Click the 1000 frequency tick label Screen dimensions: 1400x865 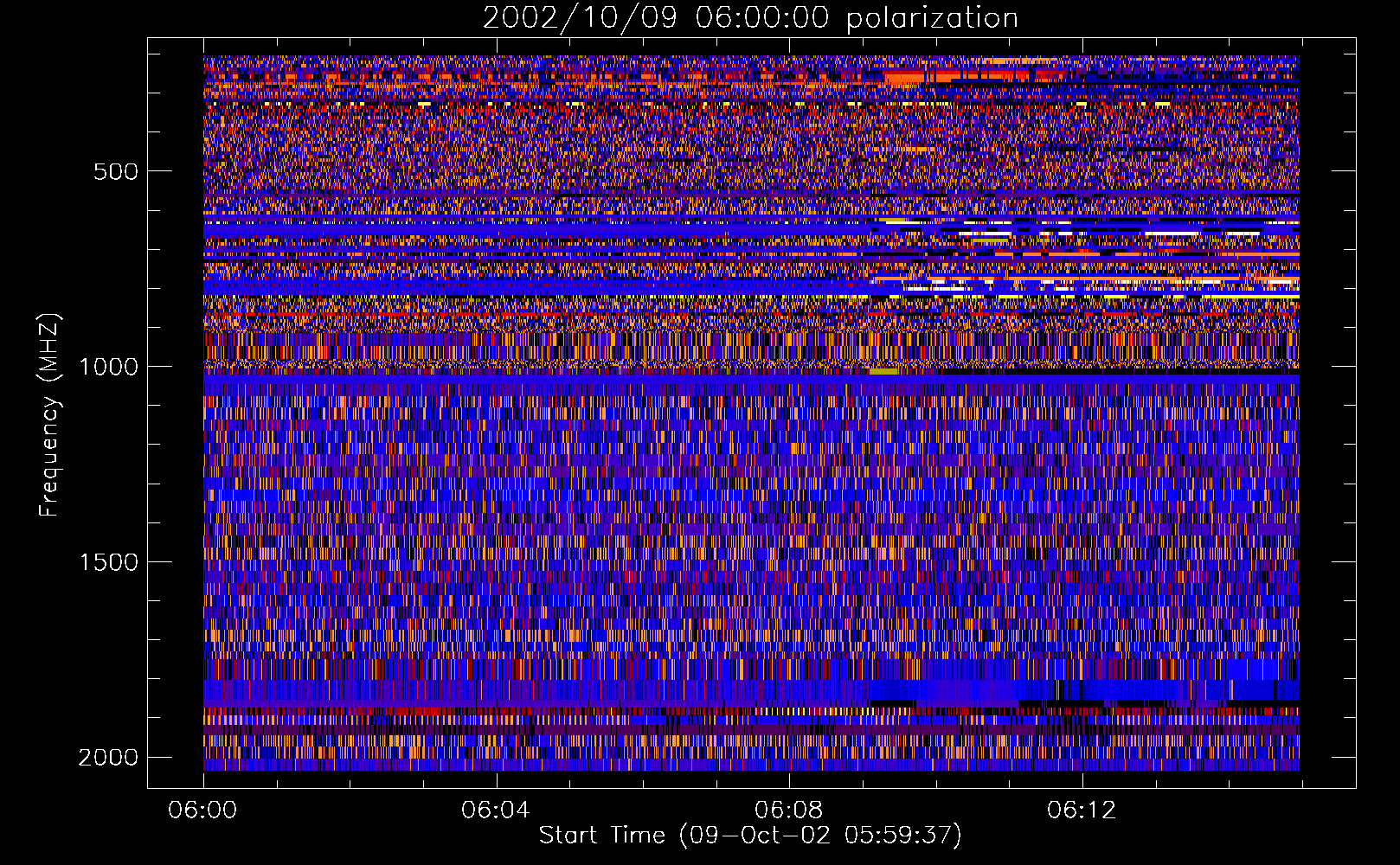pyautogui.click(x=108, y=367)
